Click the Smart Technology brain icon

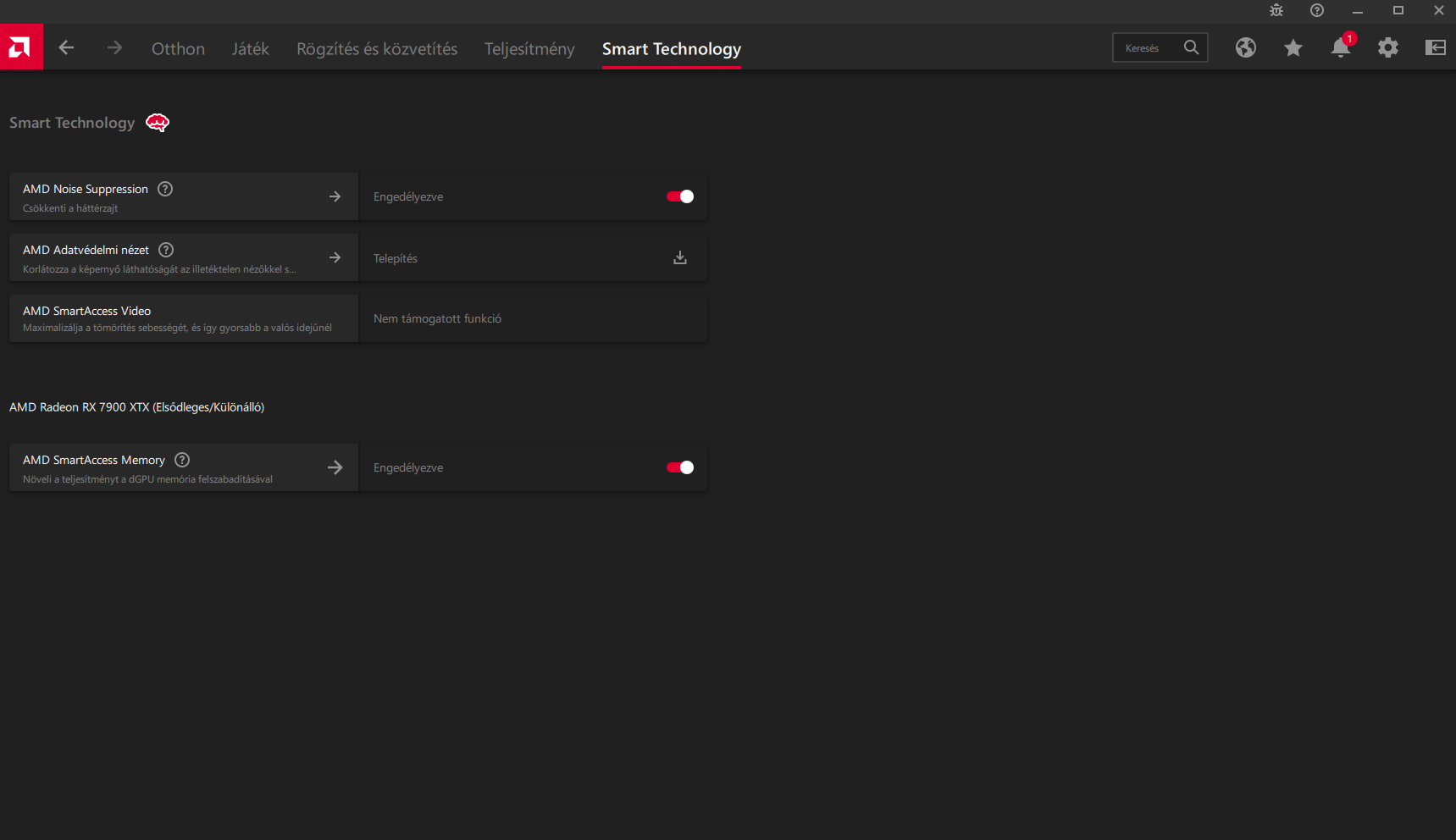tap(158, 123)
